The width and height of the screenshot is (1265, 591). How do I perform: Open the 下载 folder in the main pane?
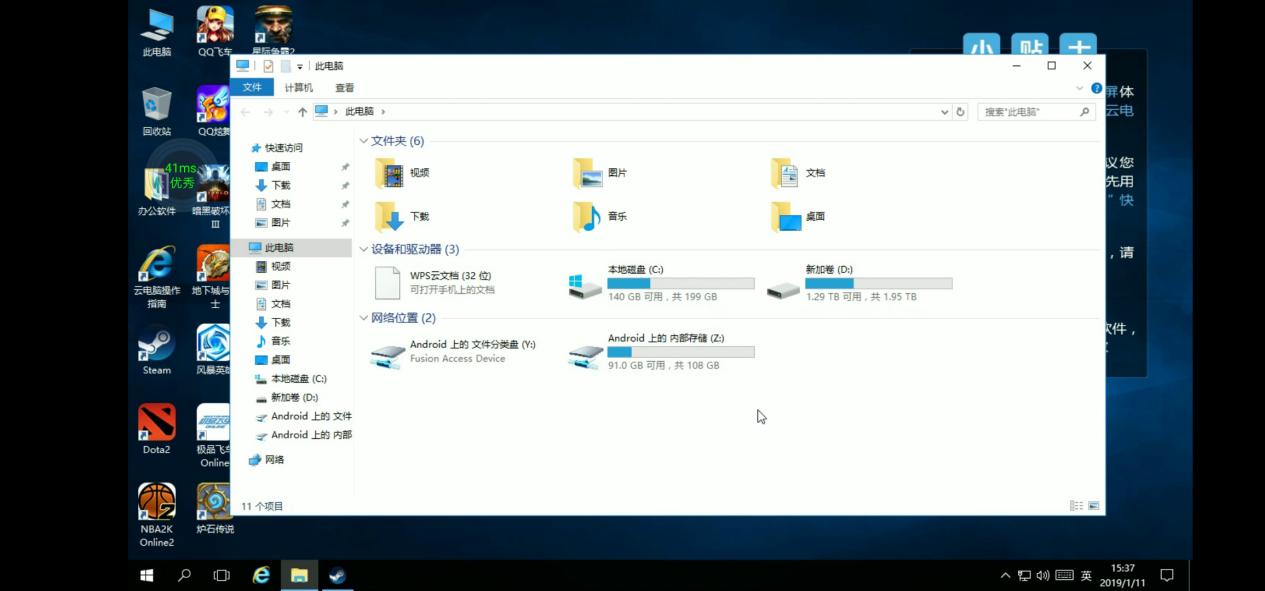pyautogui.click(x=403, y=216)
